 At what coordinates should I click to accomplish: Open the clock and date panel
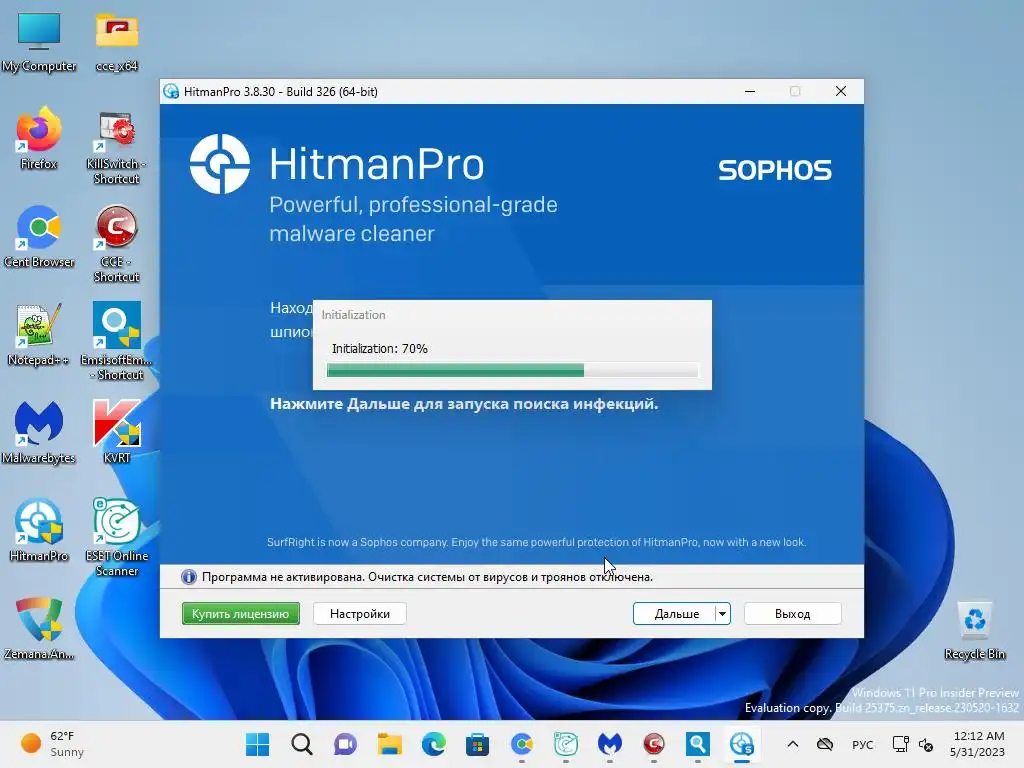click(978, 744)
